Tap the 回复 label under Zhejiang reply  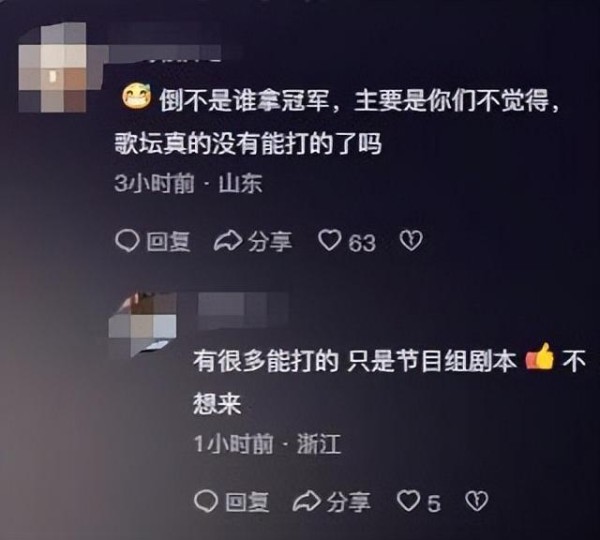tap(247, 502)
